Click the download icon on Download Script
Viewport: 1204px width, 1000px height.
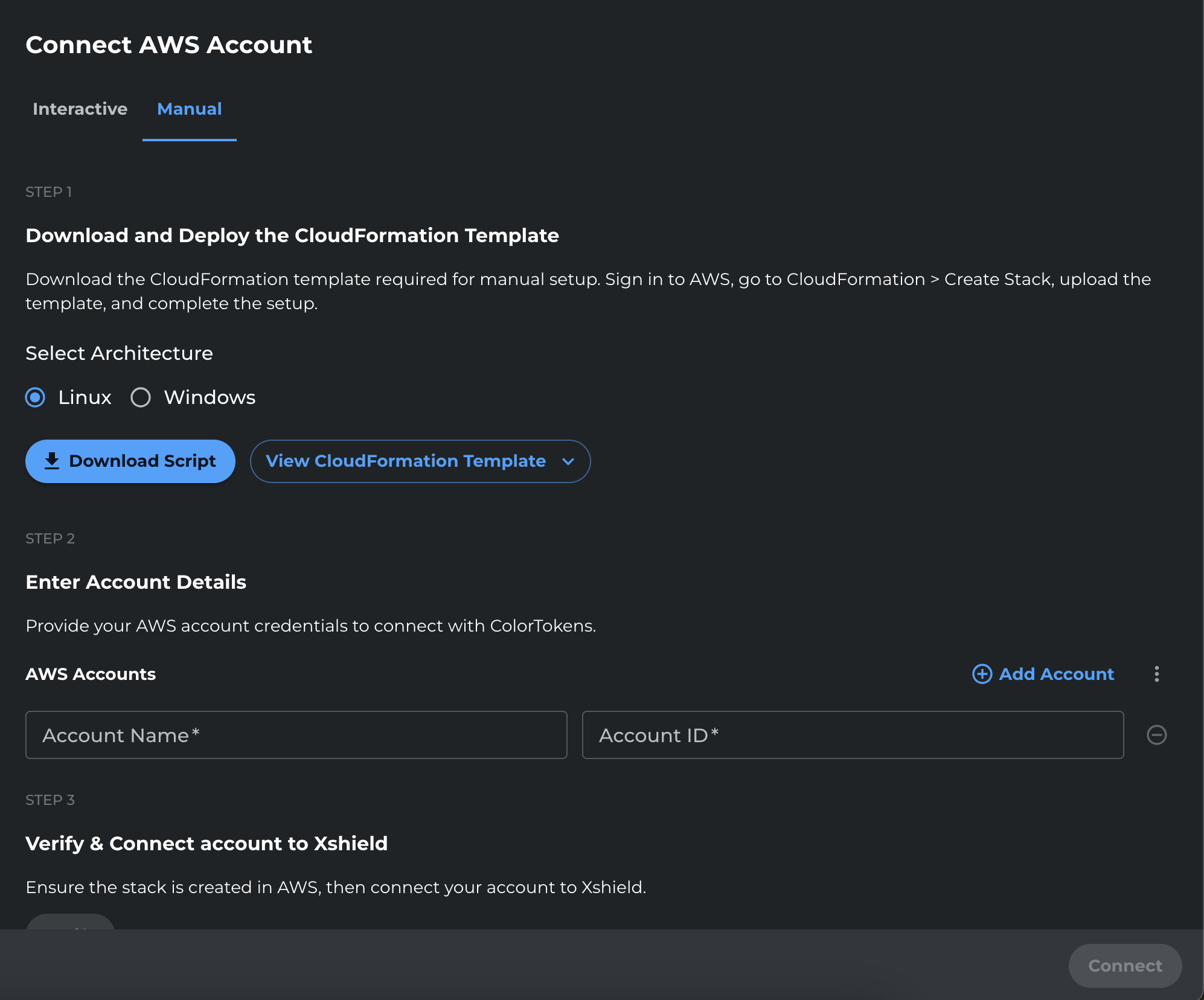click(52, 461)
